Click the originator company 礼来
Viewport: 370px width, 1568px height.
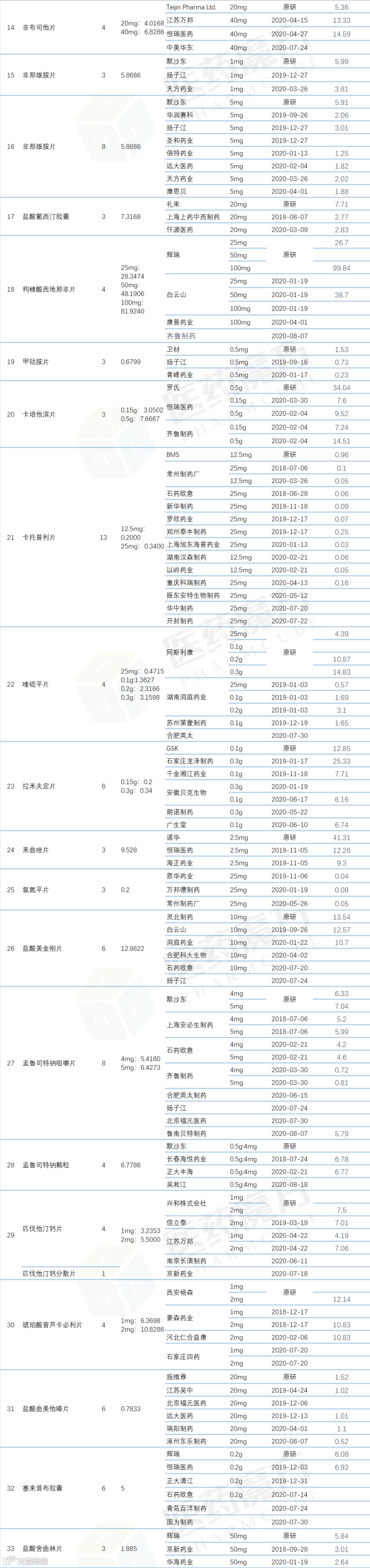(x=173, y=204)
